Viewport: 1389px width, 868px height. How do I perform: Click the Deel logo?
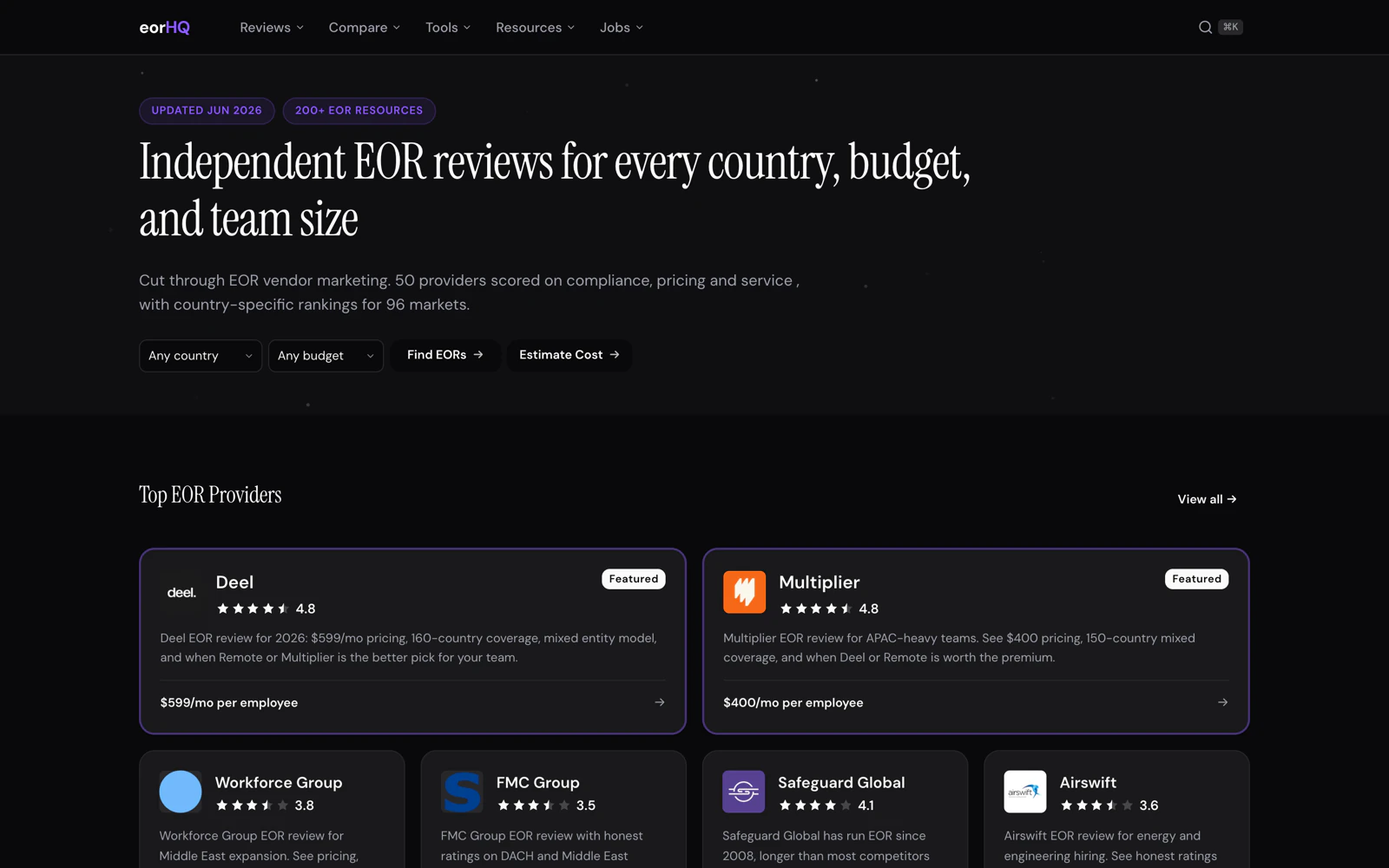coord(181,592)
